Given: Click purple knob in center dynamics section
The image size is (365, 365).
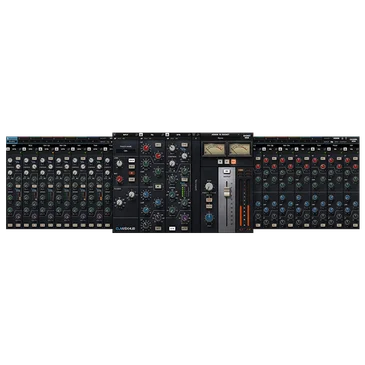Looking at the screenshot, I should pyautogui.click(x=185, y=218).
